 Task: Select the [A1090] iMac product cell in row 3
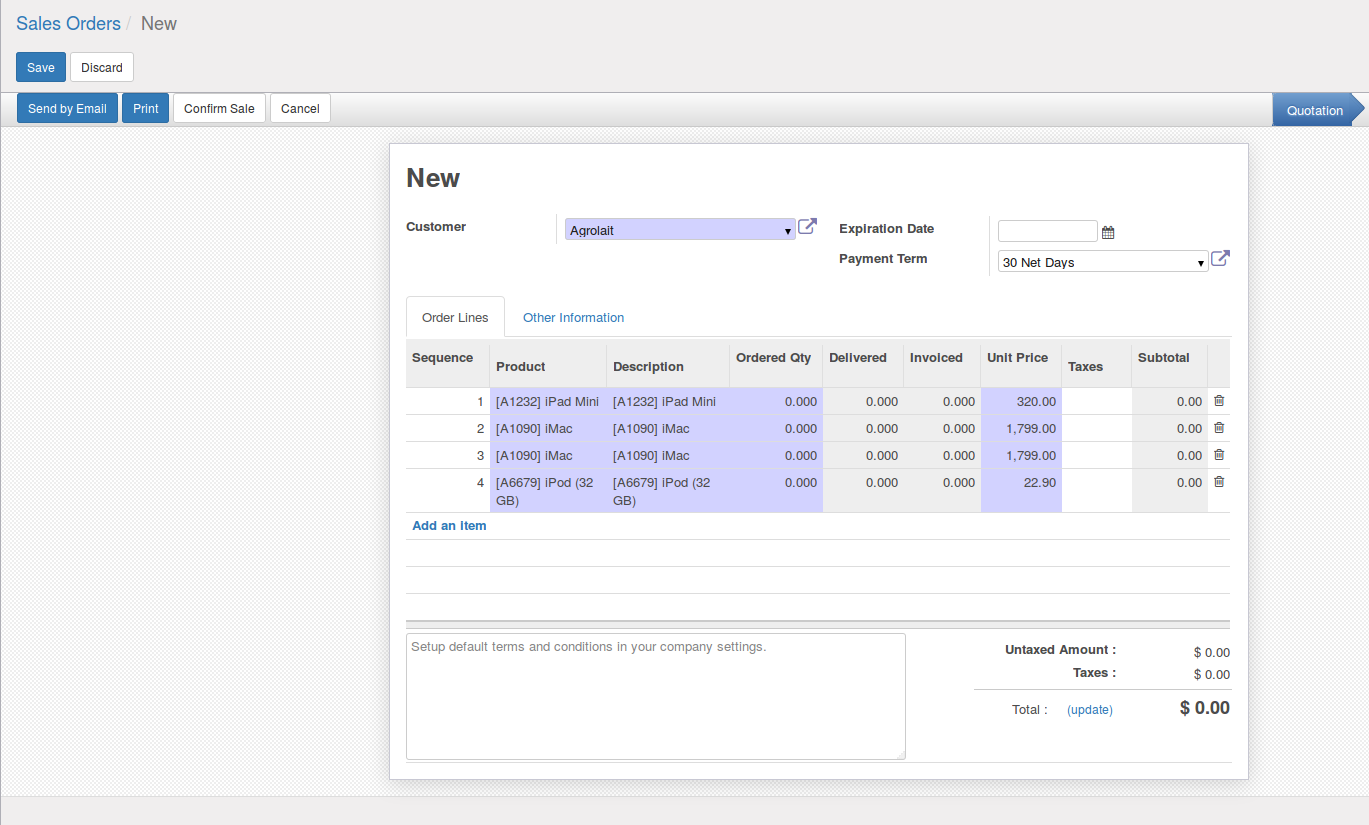pyautogui.click(x=548, y=455)
